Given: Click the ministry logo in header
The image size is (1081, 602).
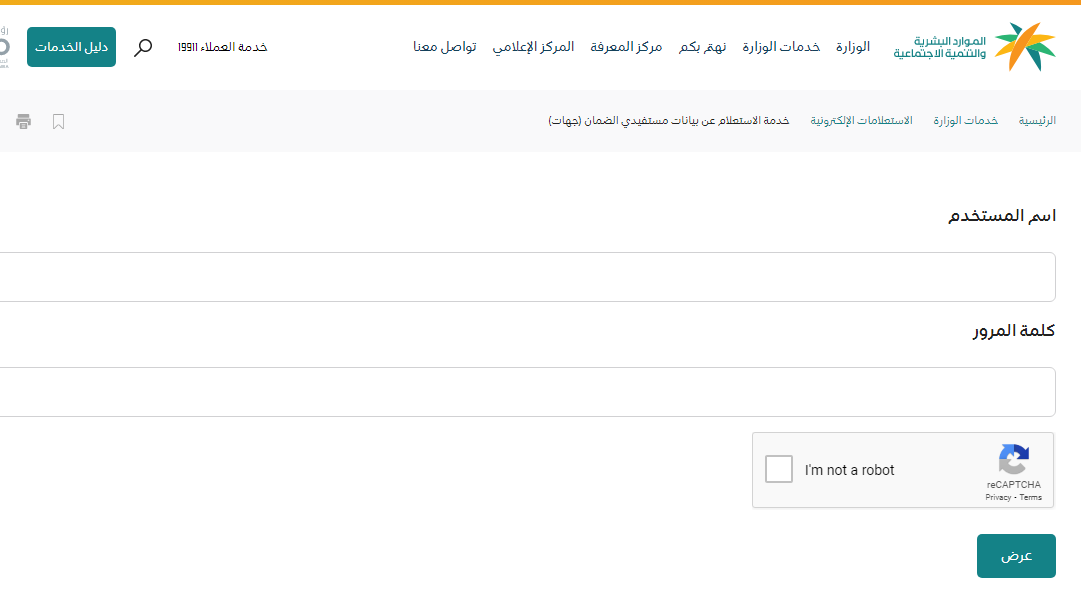Looking at the screenshot, I should [974, 47].
